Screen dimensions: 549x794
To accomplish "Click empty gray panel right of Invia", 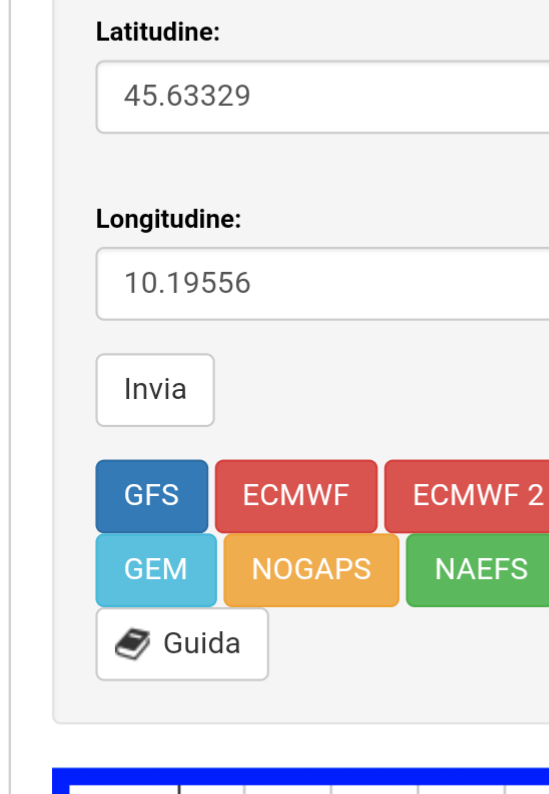I will coord(380,390).
